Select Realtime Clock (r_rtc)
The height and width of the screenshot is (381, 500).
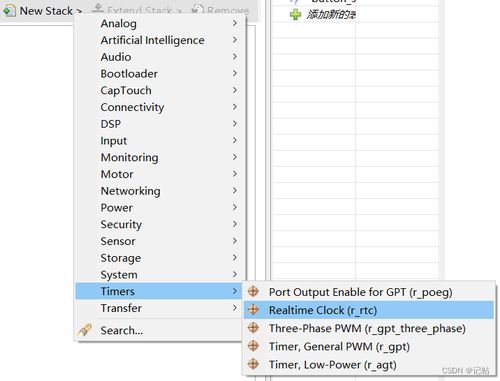click(369, 310)
